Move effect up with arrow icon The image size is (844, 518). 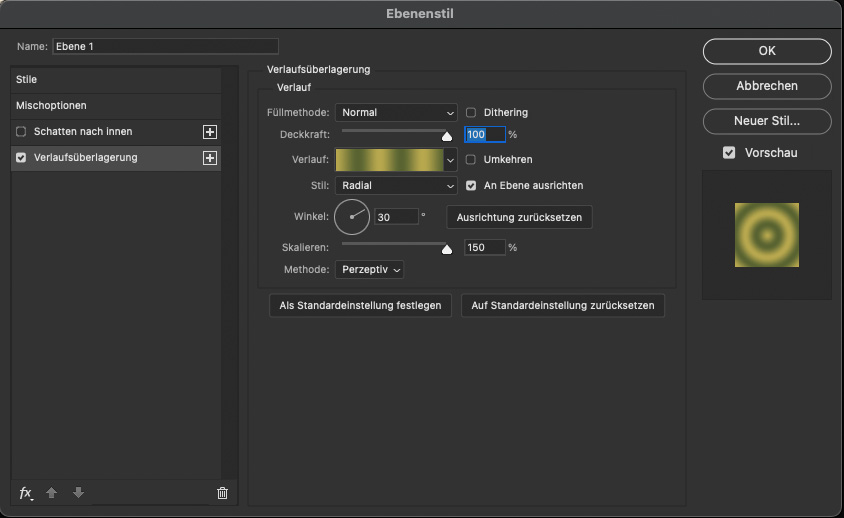click(x=52, y=493)
